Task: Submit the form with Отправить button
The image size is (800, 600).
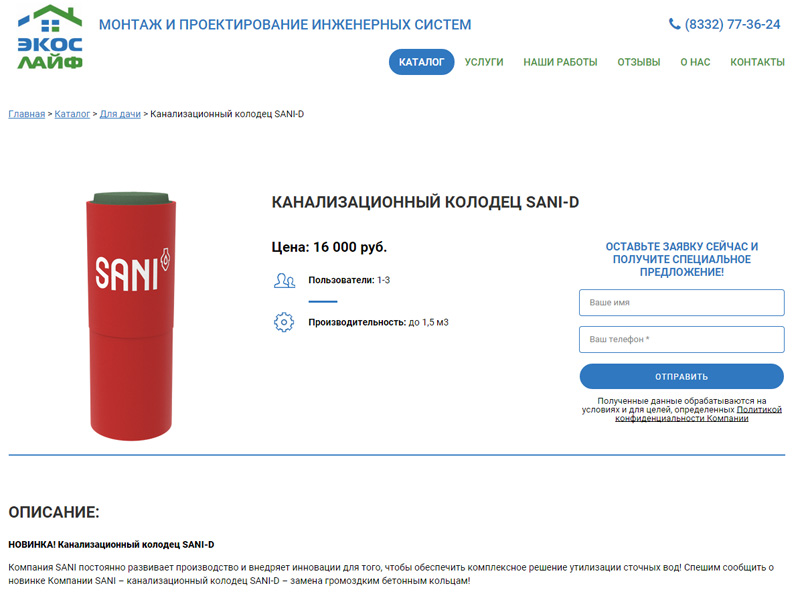Action: tap(682, 377)
